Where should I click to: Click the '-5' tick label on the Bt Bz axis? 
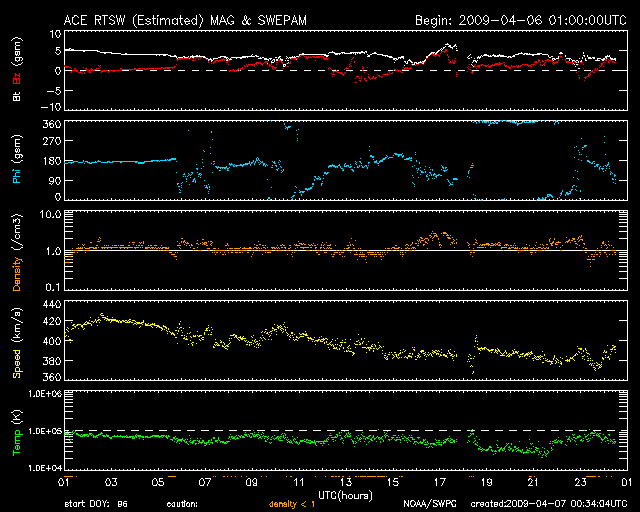pyautogui.click(x=53, y=91)
